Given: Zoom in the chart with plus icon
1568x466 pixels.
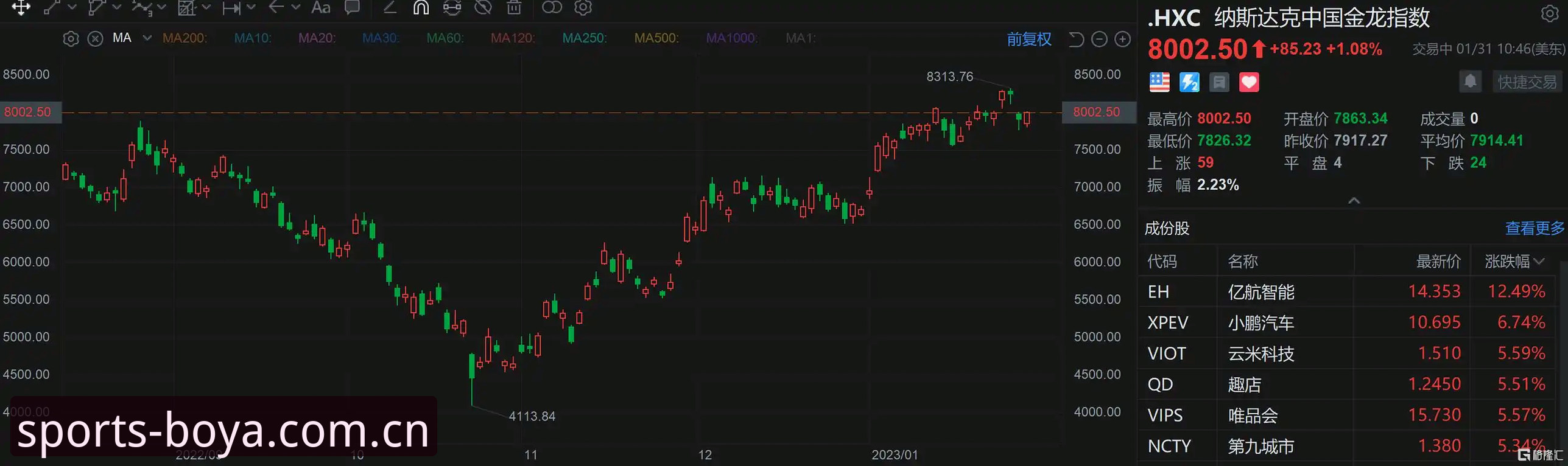Looking at the screenshot, I should click(x=1122, y=40).
